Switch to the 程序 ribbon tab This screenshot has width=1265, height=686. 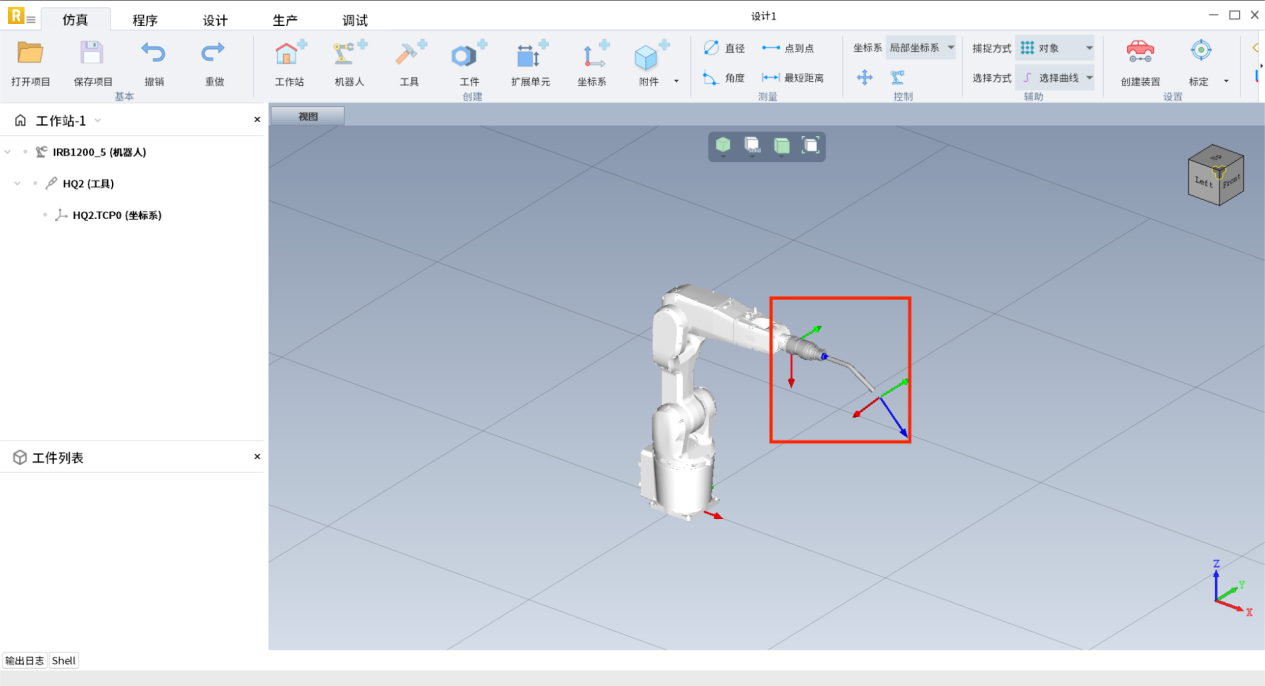pos(145,20)
